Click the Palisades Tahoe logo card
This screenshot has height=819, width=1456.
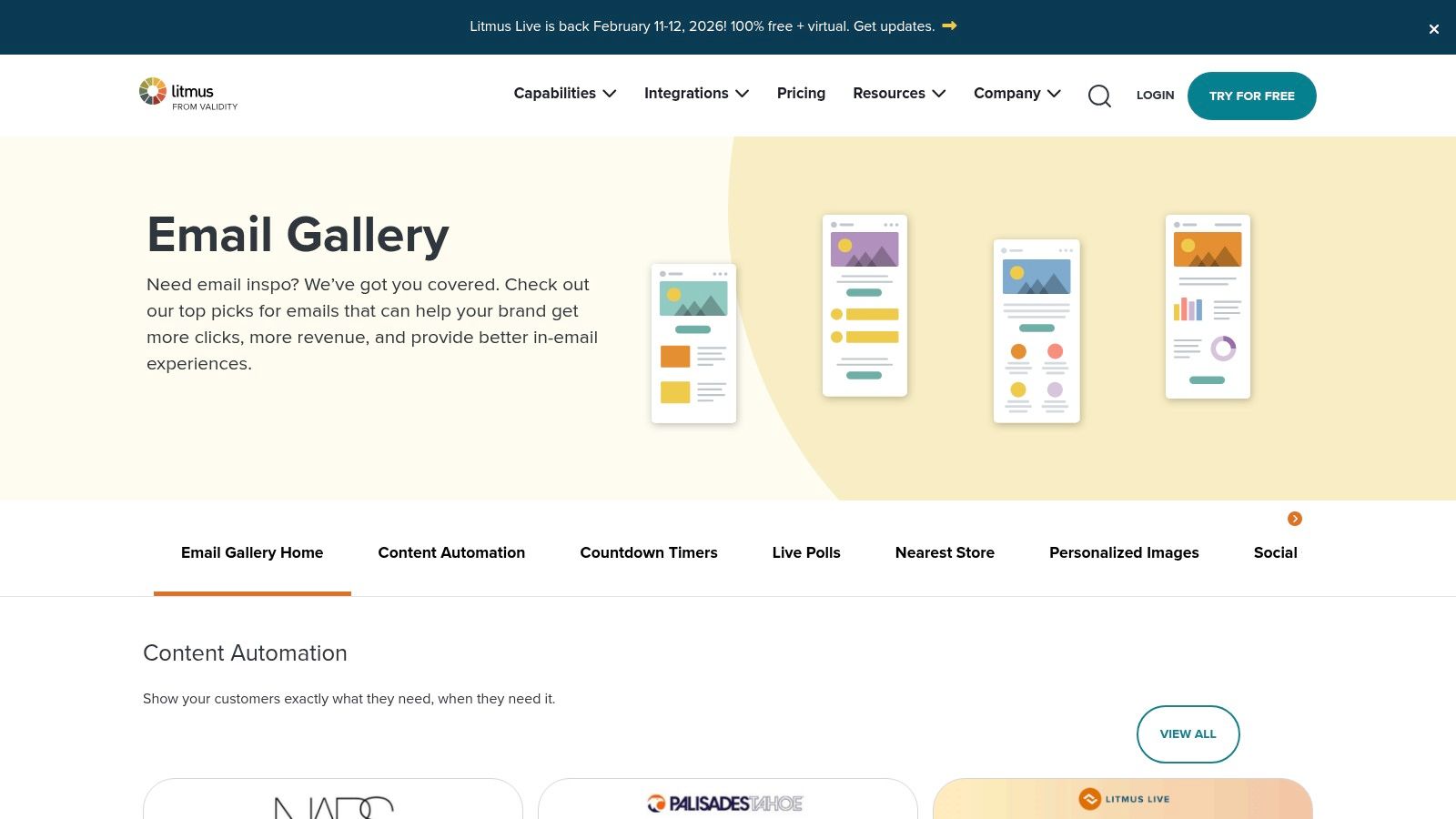727,804
